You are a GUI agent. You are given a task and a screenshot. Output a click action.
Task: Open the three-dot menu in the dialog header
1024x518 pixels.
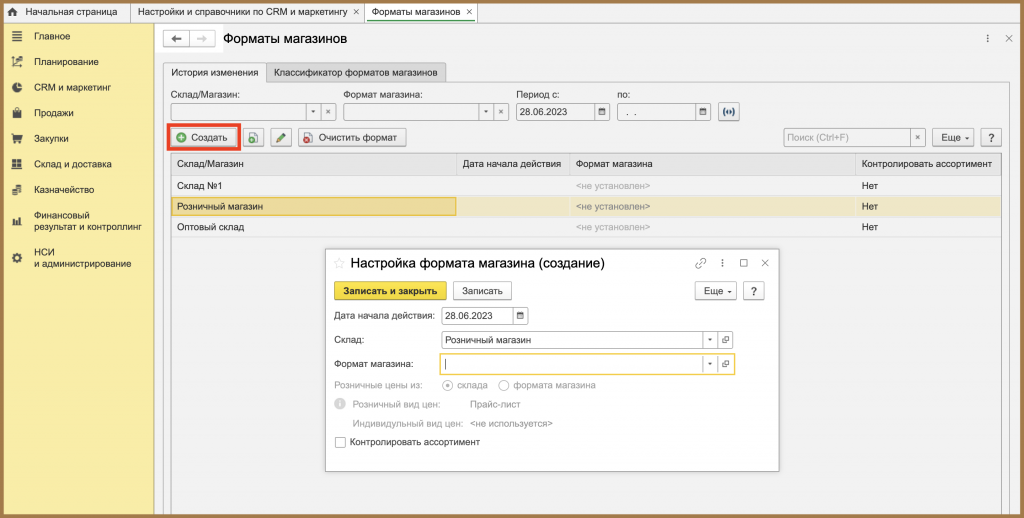pyautogui.click(x=722, y=263)
